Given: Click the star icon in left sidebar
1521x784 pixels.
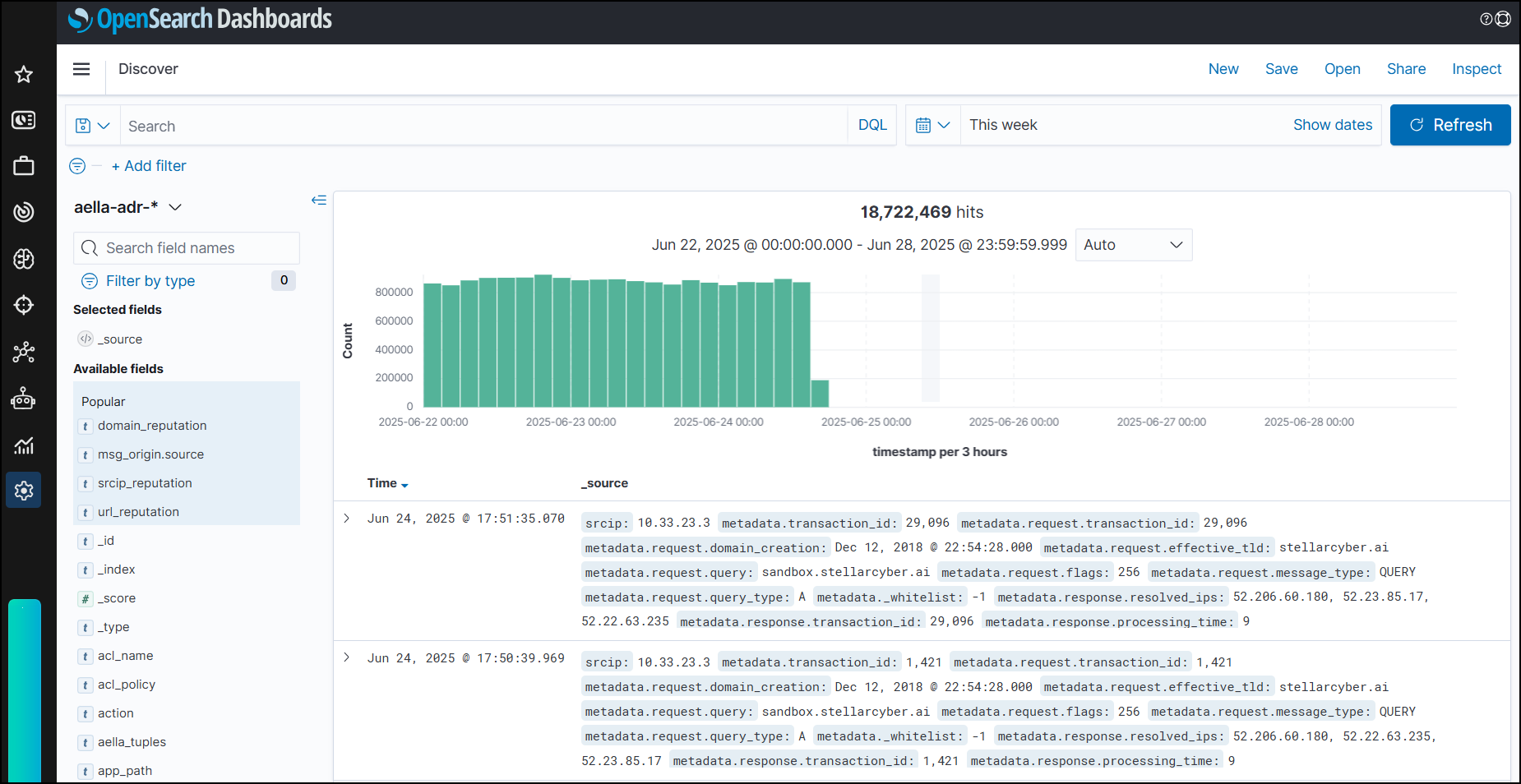Looking at the screenshot, I should pos(24,75).
